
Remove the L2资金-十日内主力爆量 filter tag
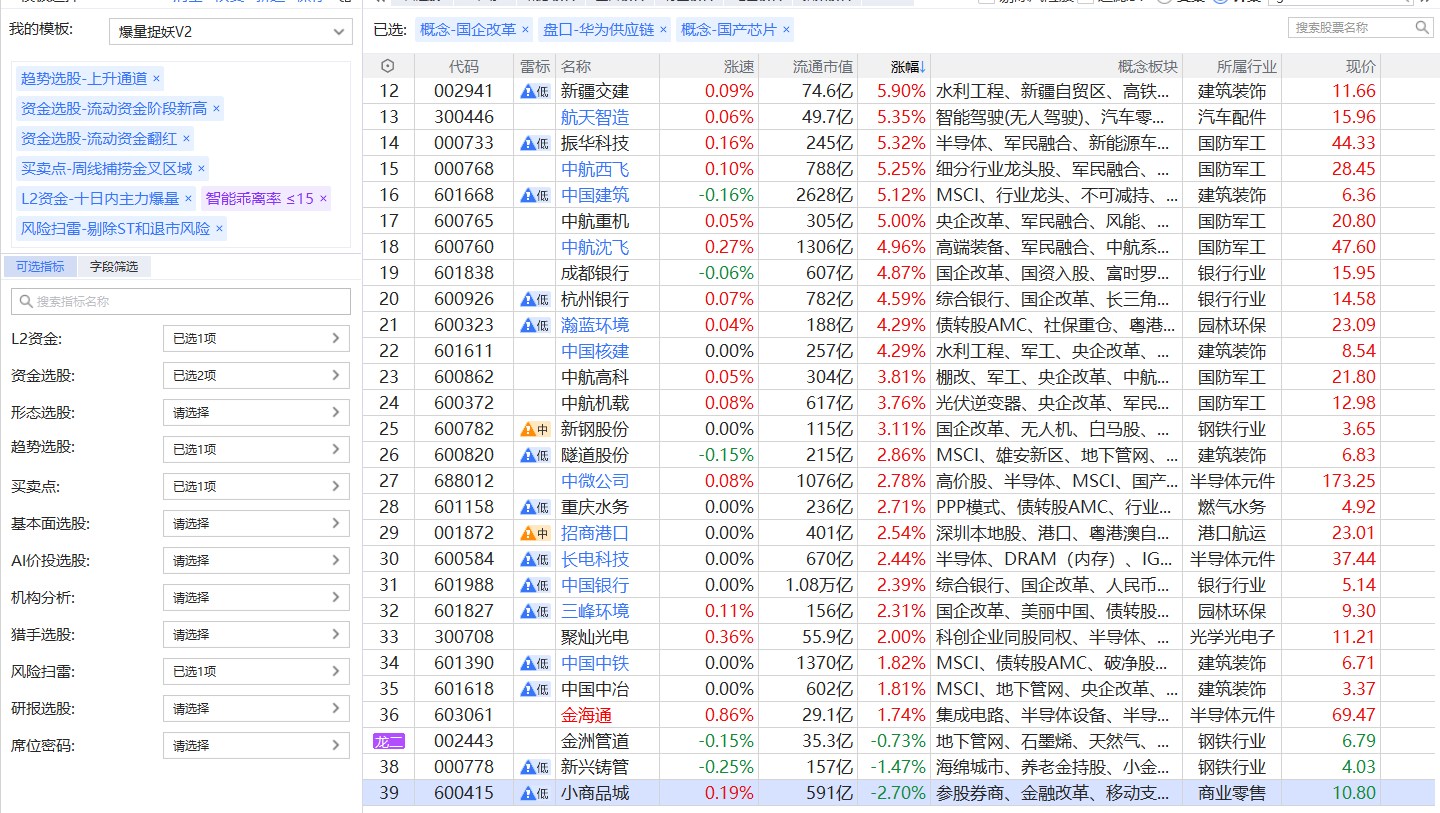click(188, 198)
